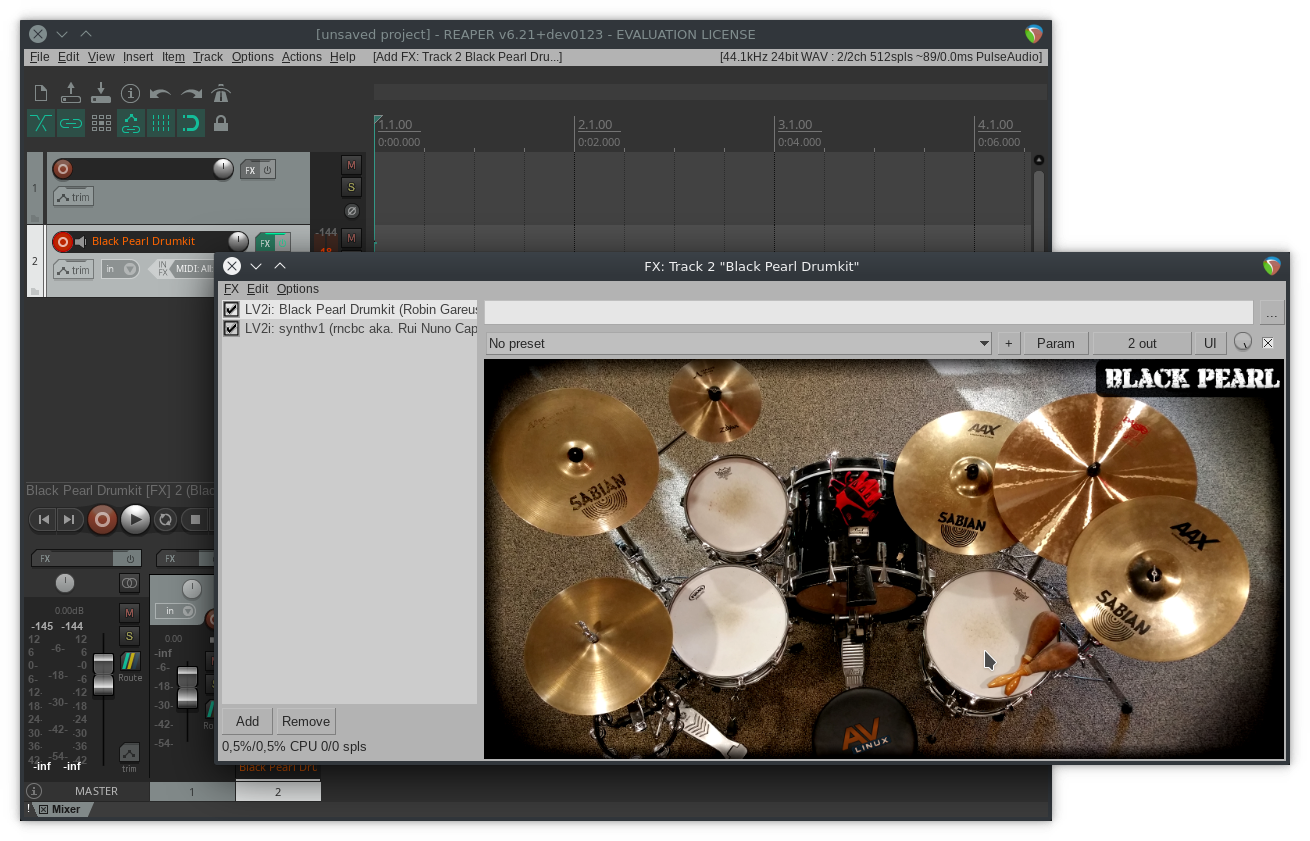The image size is (1310, 841).
Task: Toggle the transport repeat loop button
Action: pyautogui.click(x=166, y=519)
